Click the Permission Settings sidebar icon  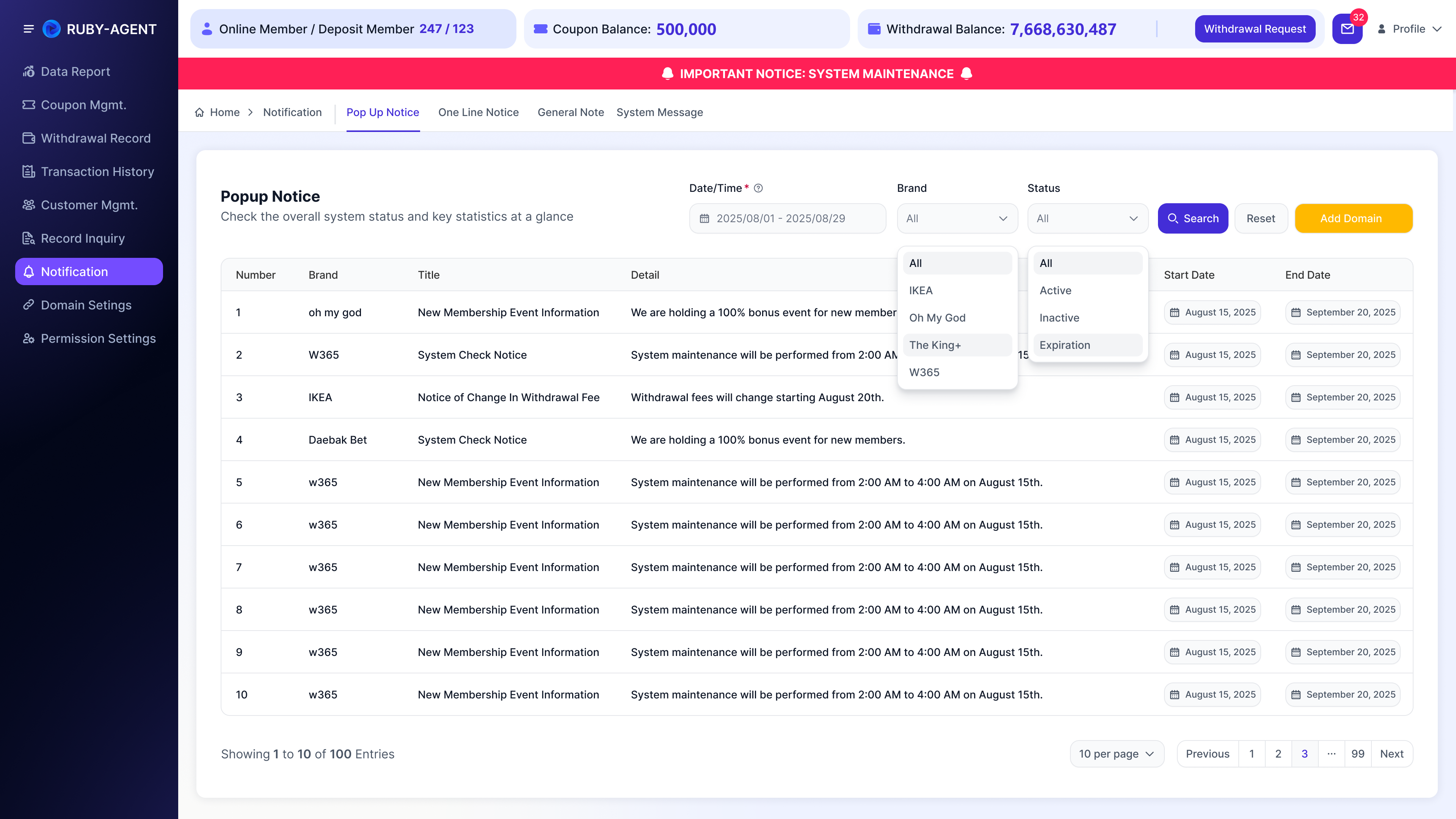[x=29, y=339]
